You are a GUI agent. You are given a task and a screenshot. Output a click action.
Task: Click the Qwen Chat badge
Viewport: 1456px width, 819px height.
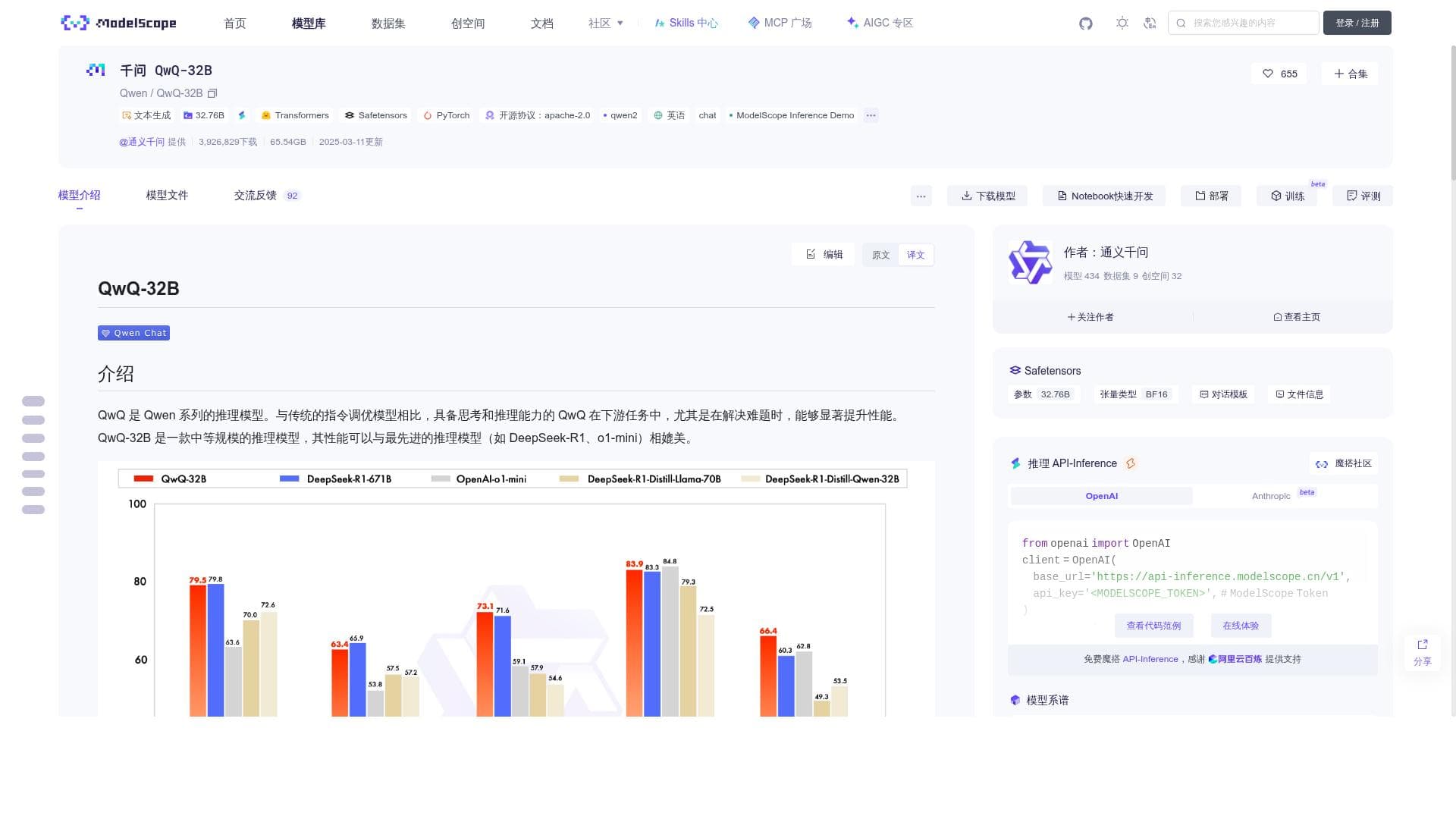click(x=133, y=333)
